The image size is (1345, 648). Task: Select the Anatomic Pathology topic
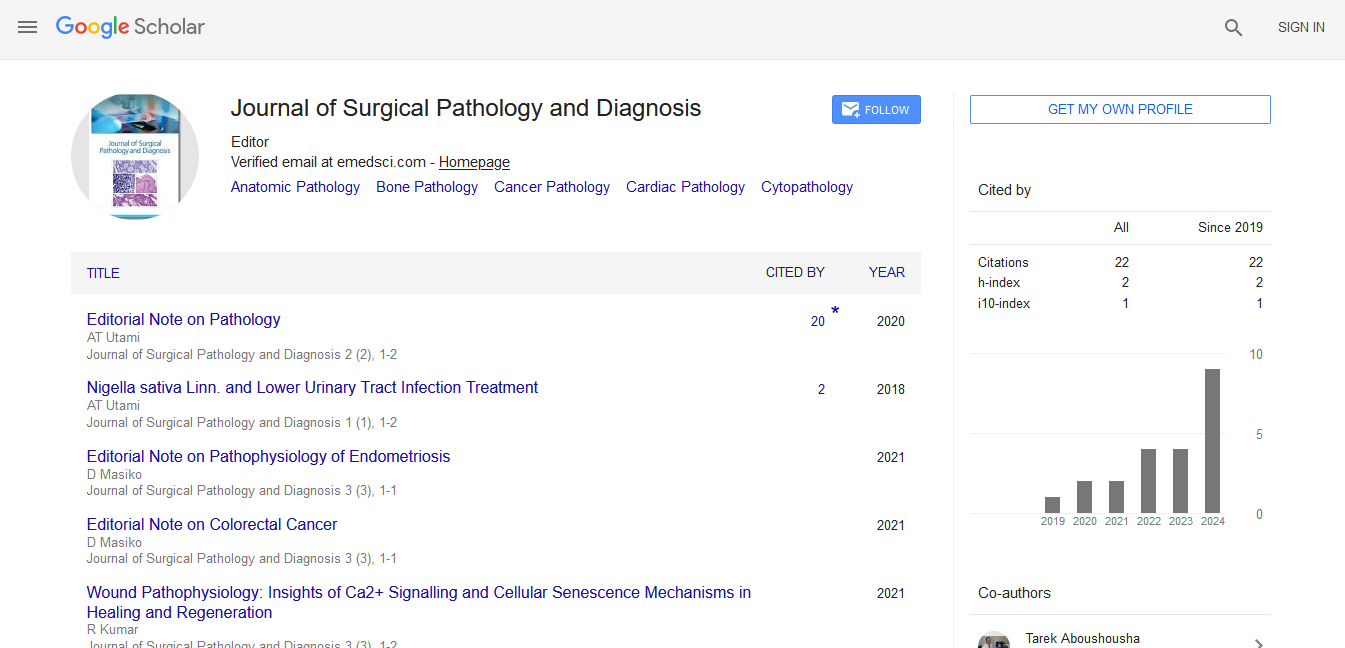point(295,187)
